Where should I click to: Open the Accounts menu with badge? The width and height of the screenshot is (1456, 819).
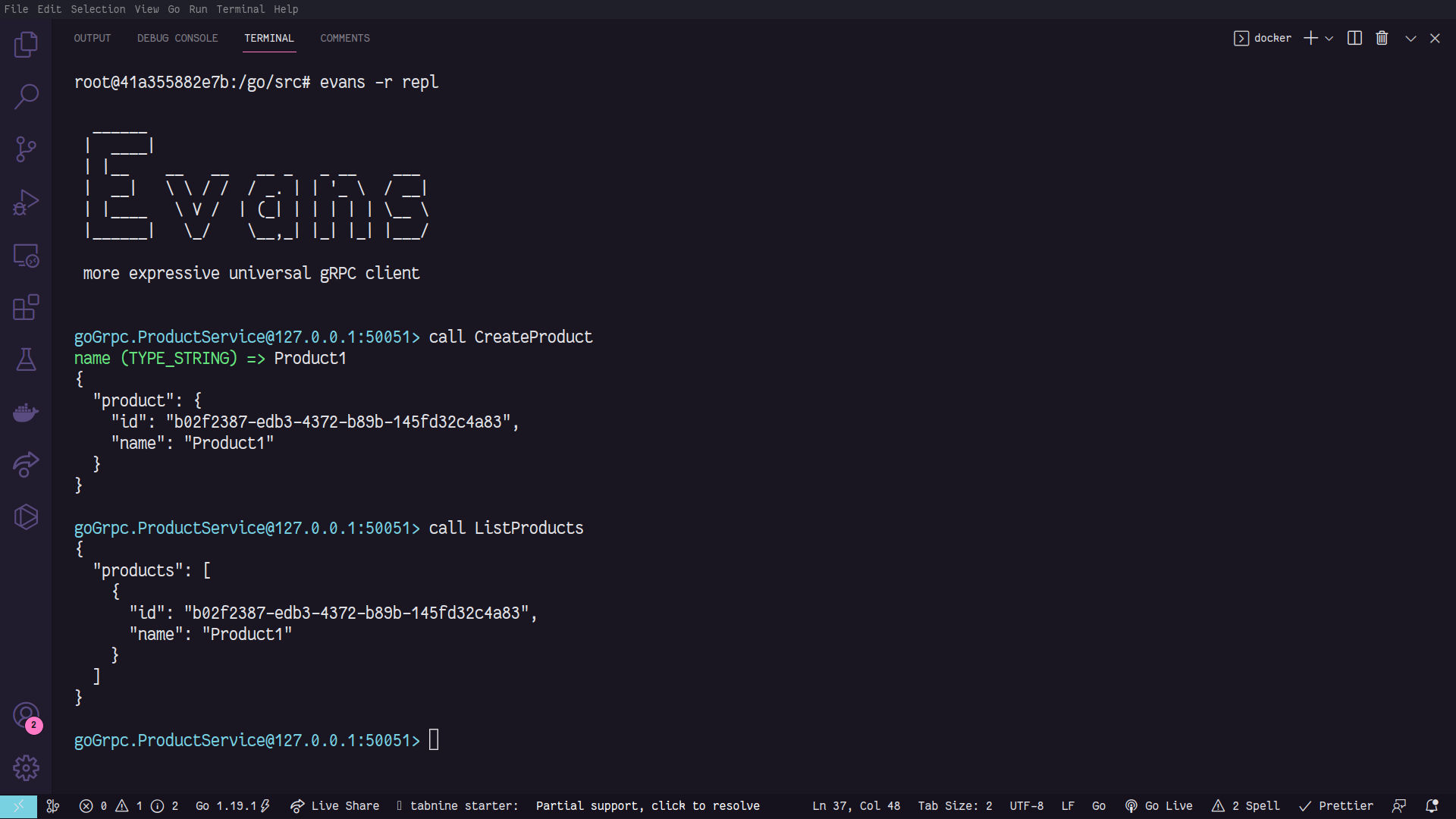[x=26, y=716]
